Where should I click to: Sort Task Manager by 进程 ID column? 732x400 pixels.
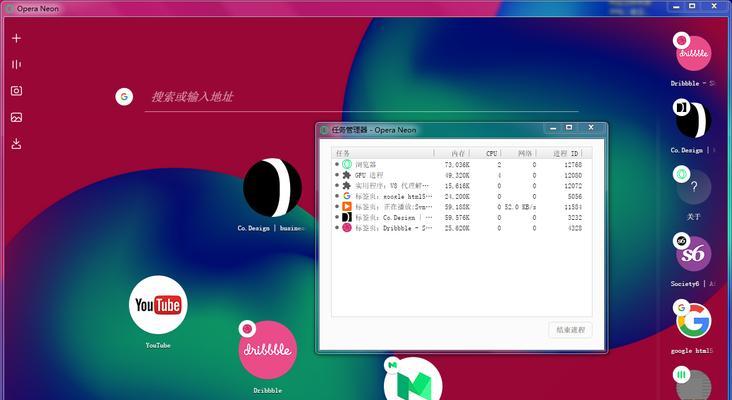click(x=560, y=153)
